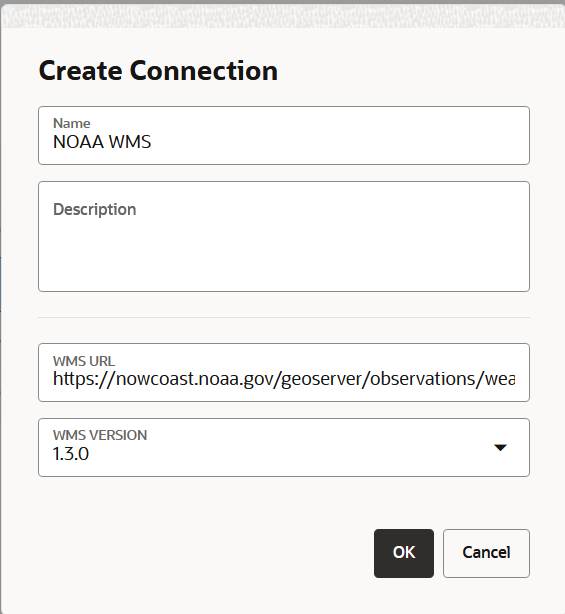
Task: Open the WMS VERSION combo box
Action: pos(284,448)
